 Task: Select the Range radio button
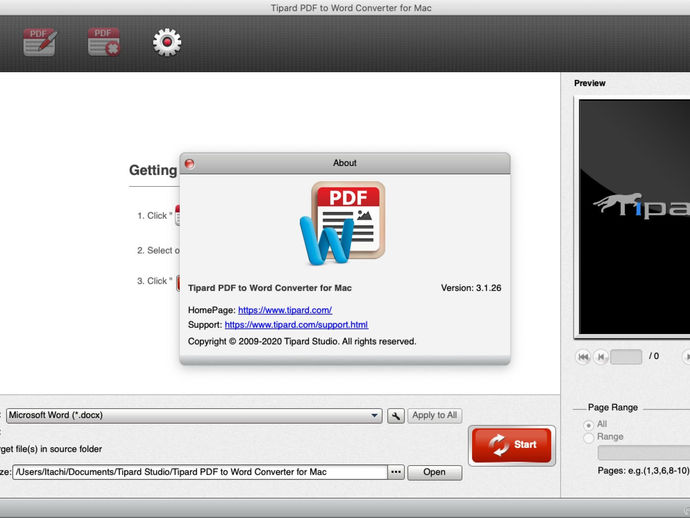(589, 438)
